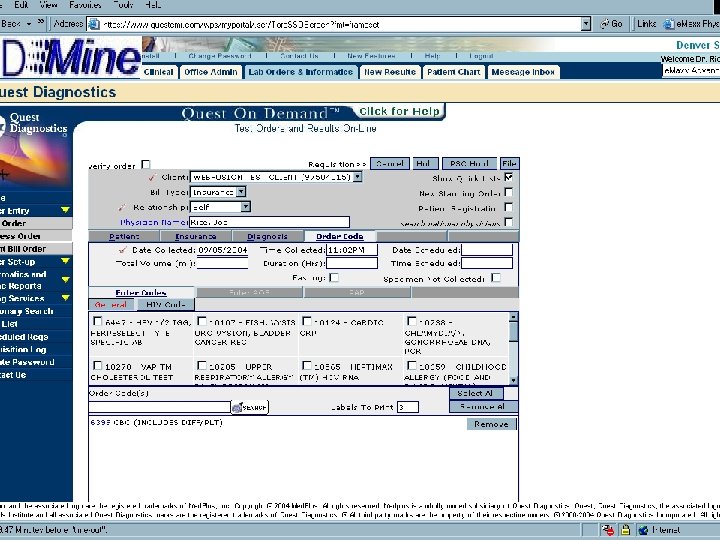Image resolution: width=720 pixels, height=540 pixels.
Task: Enable the New Standing Order checkbox
Action: [x=508, y=192]
